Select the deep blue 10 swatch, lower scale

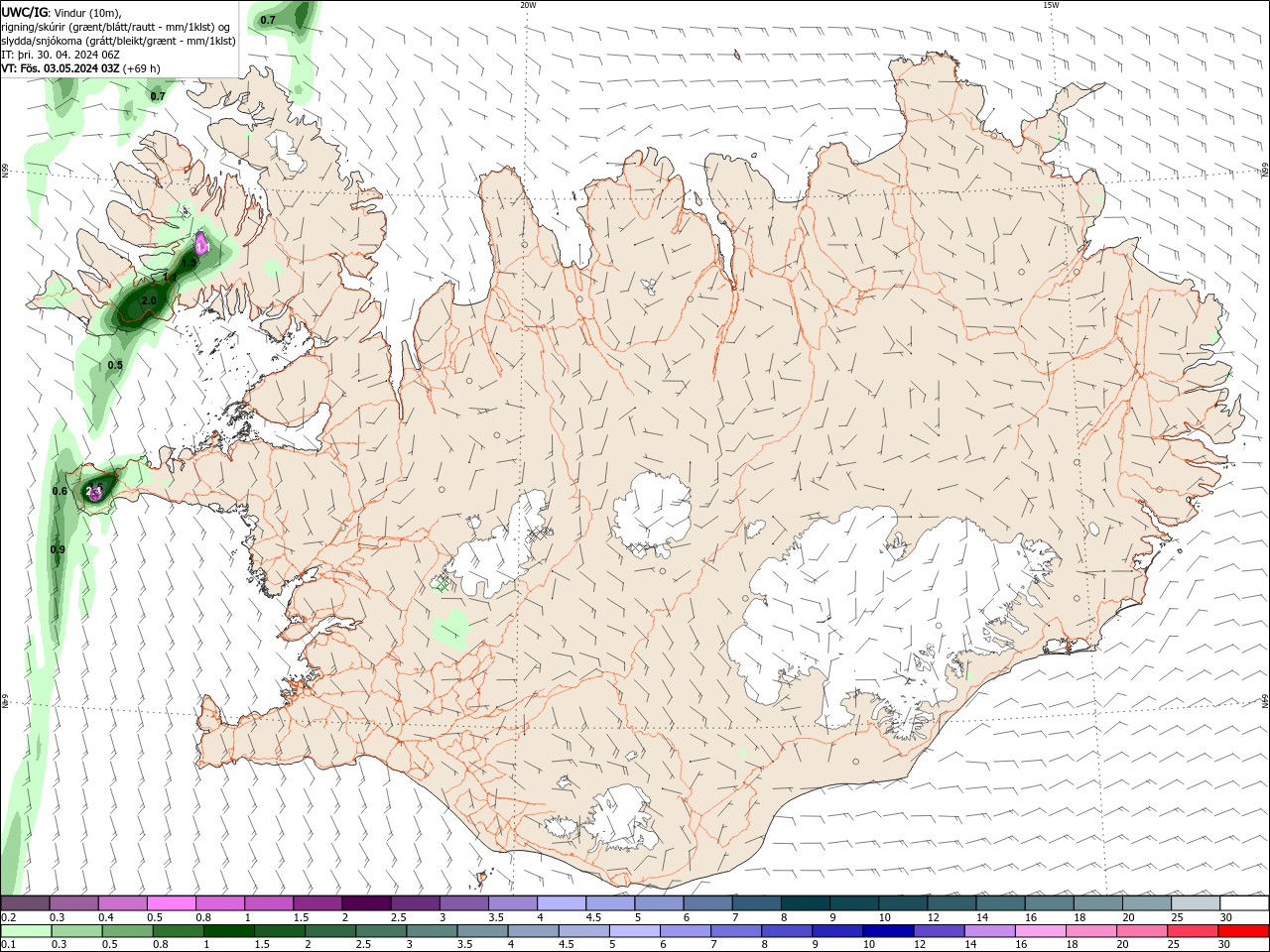(888, 931)
